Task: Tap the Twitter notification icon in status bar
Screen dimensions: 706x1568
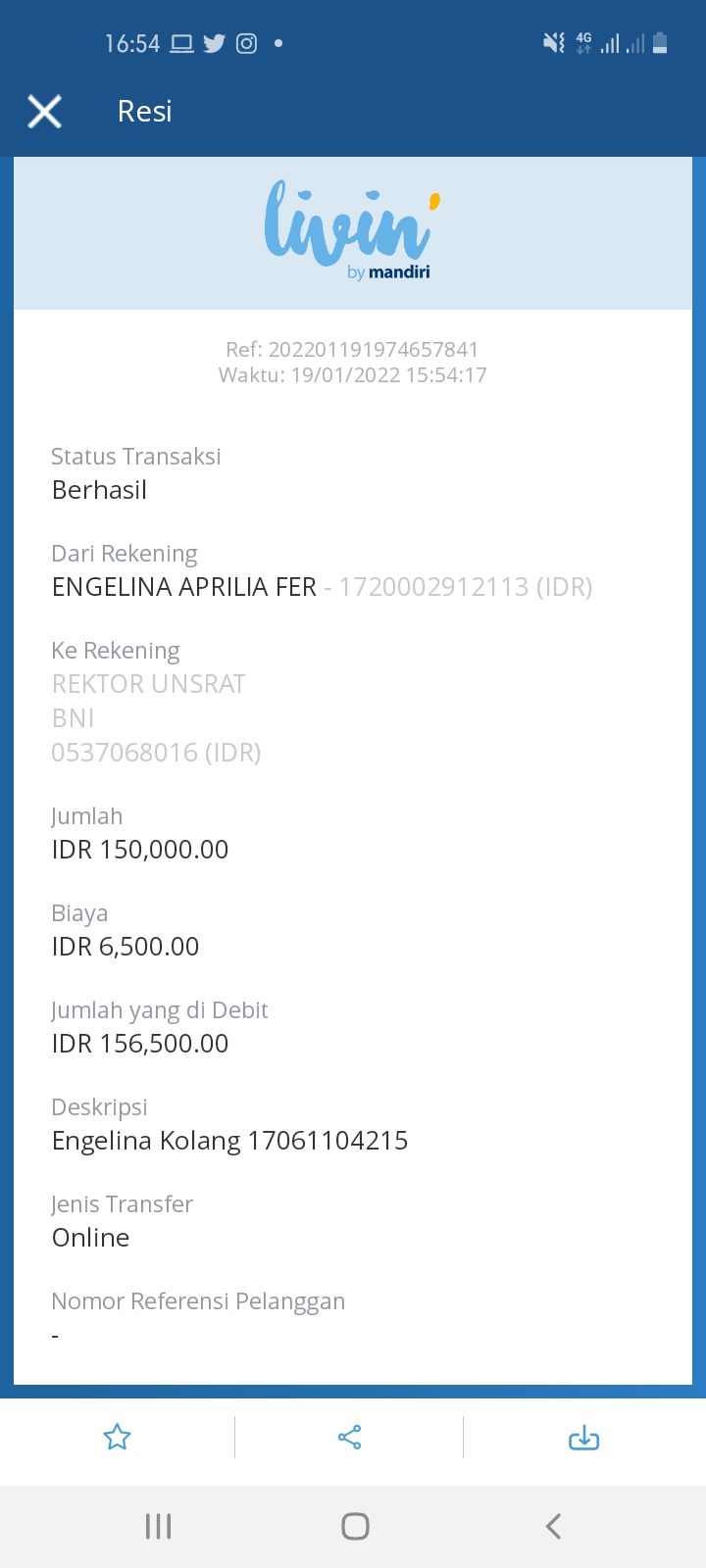Action: (x=214, y=43)
